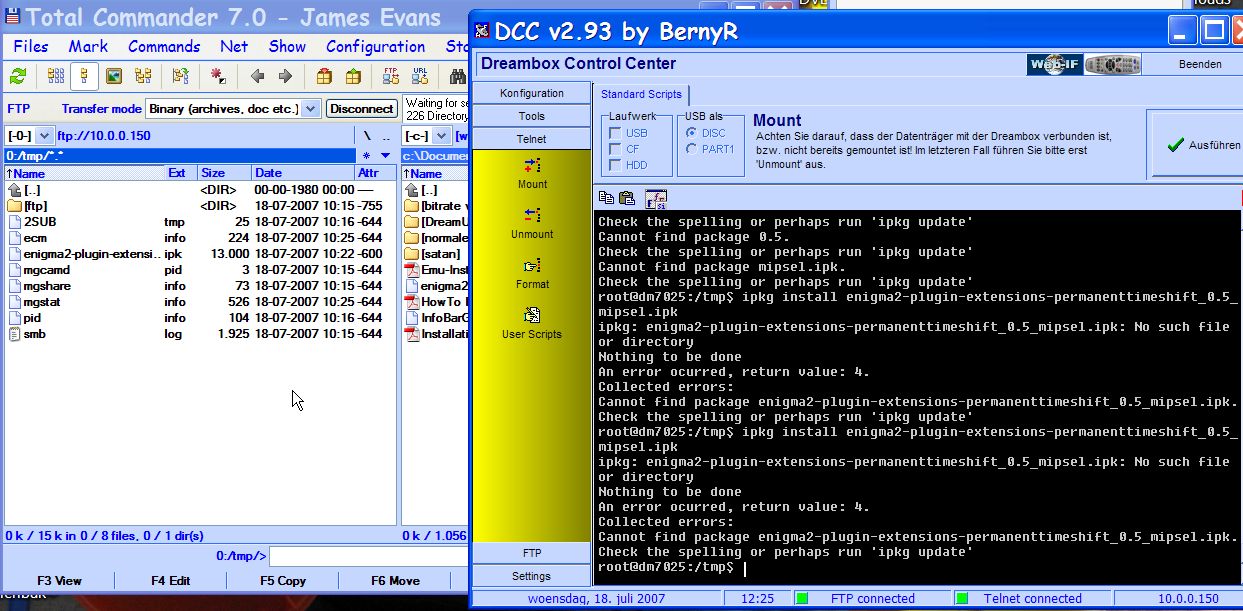The width and height of the screenshot is (1243, 611).
Task: Click the font settings icon above the terminal
Action: point(656,198)
